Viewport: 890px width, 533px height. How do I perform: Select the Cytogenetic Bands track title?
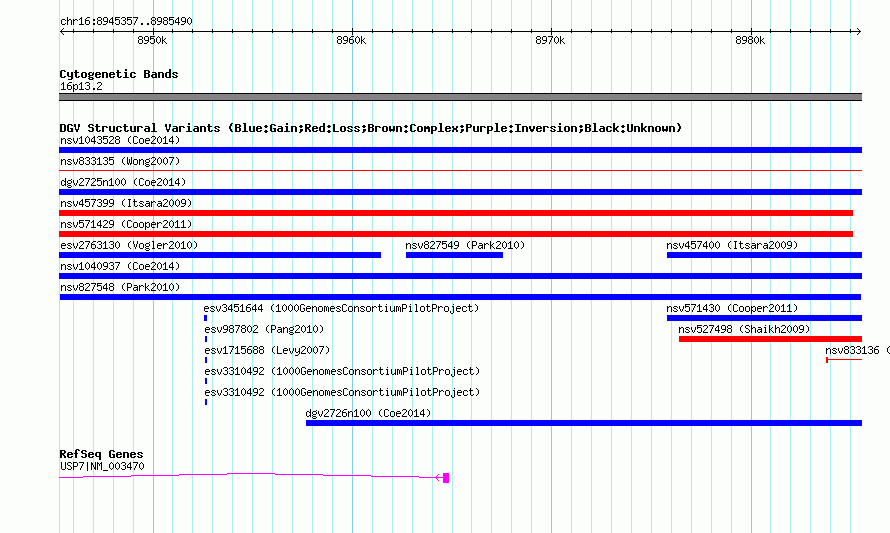(x=119, y=74)
